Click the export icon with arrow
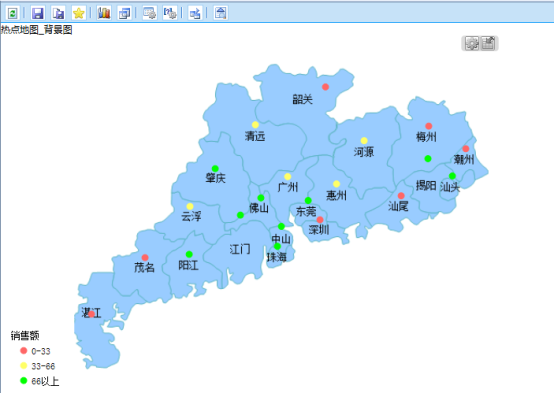 pos(195,13)
